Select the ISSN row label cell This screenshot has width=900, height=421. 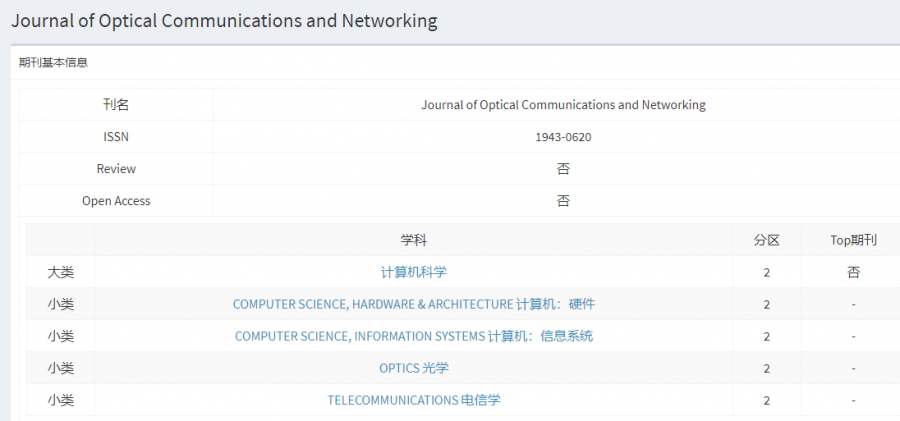pyautogui.click(x=116, y=137)
